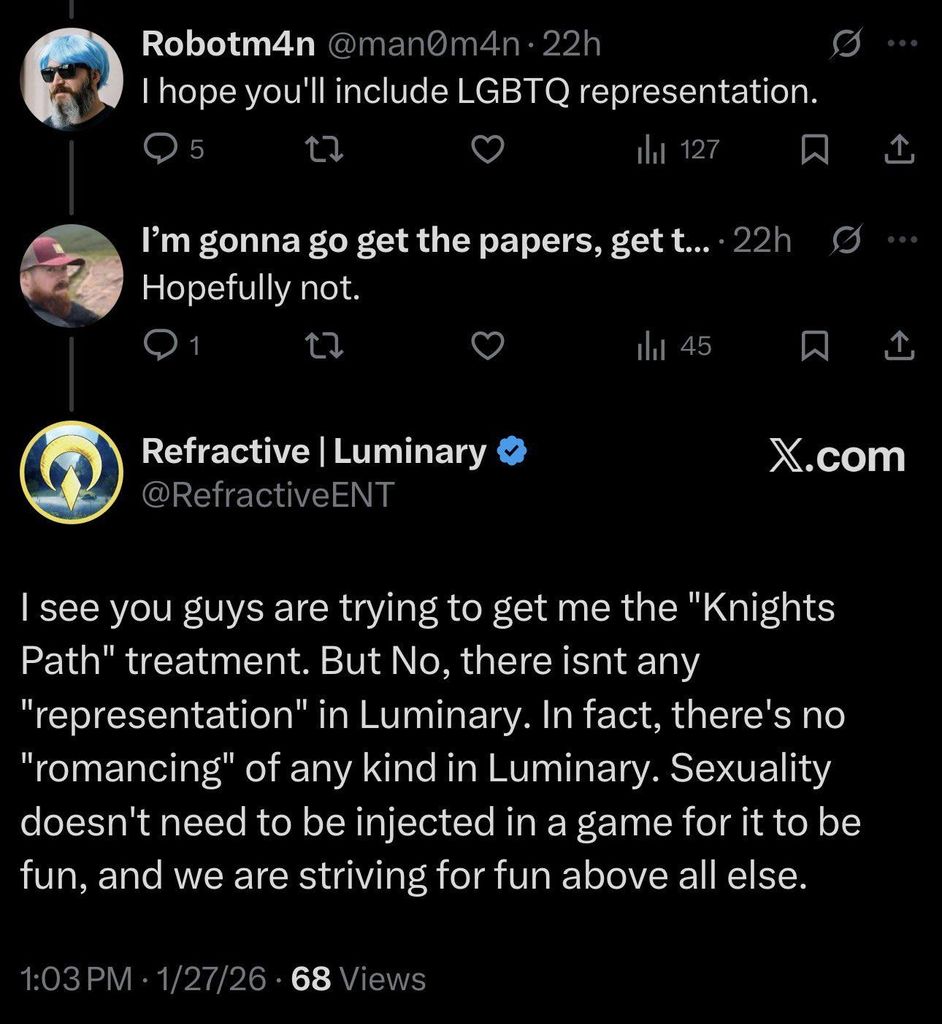This screenshot has width=942, height=1024.
Task: Click the Refractive | Luminary display name
Action: (313, 451)
